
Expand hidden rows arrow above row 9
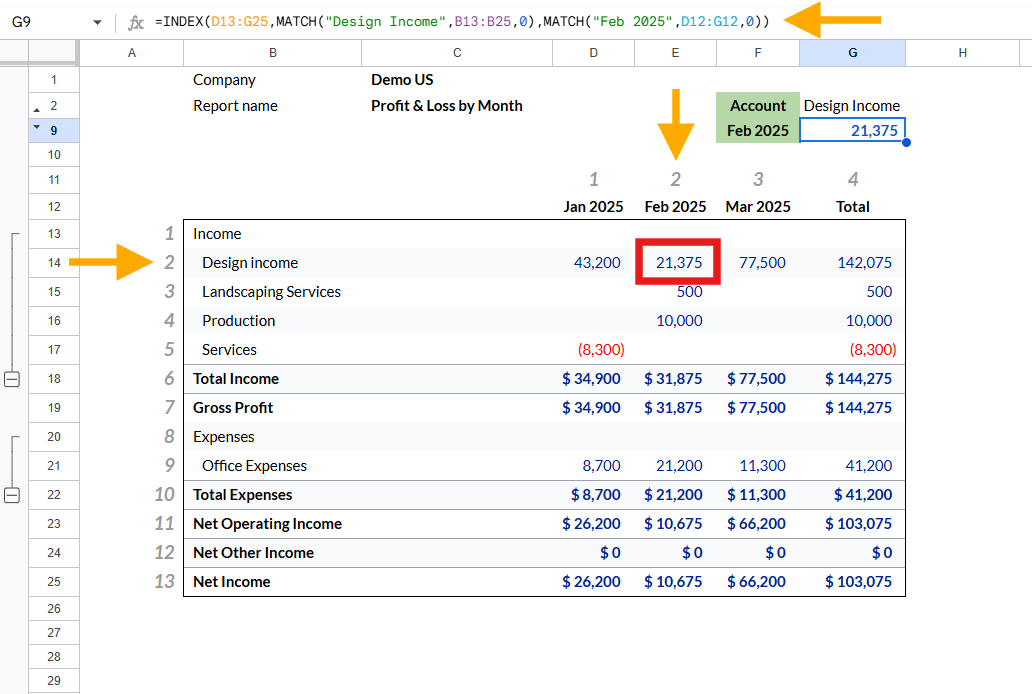point(37,127)
